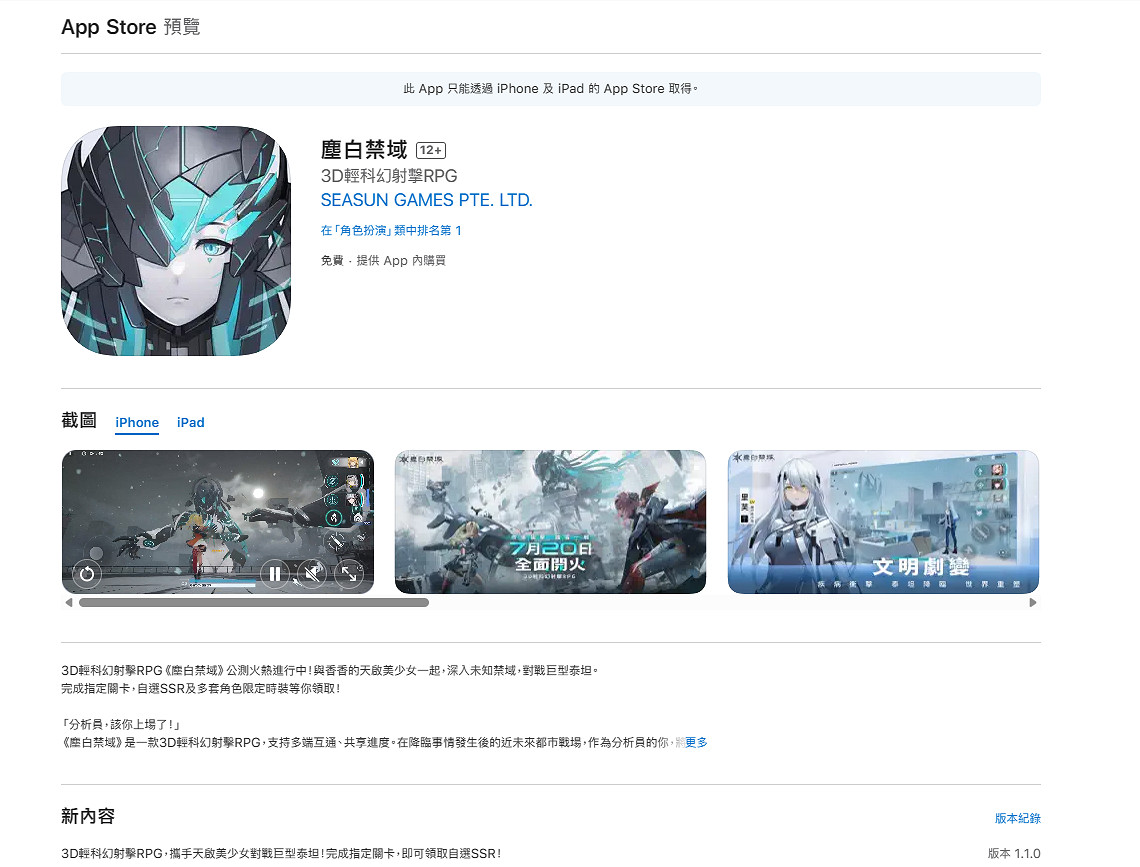Click the 12+ age rating badge
The width and height of the screenshot is (1140, 867).
pos(430,151)
